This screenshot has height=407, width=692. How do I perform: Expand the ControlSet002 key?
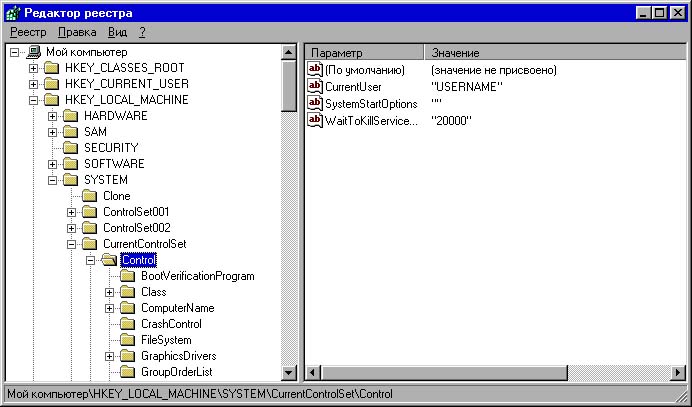(x=71, y=228)
